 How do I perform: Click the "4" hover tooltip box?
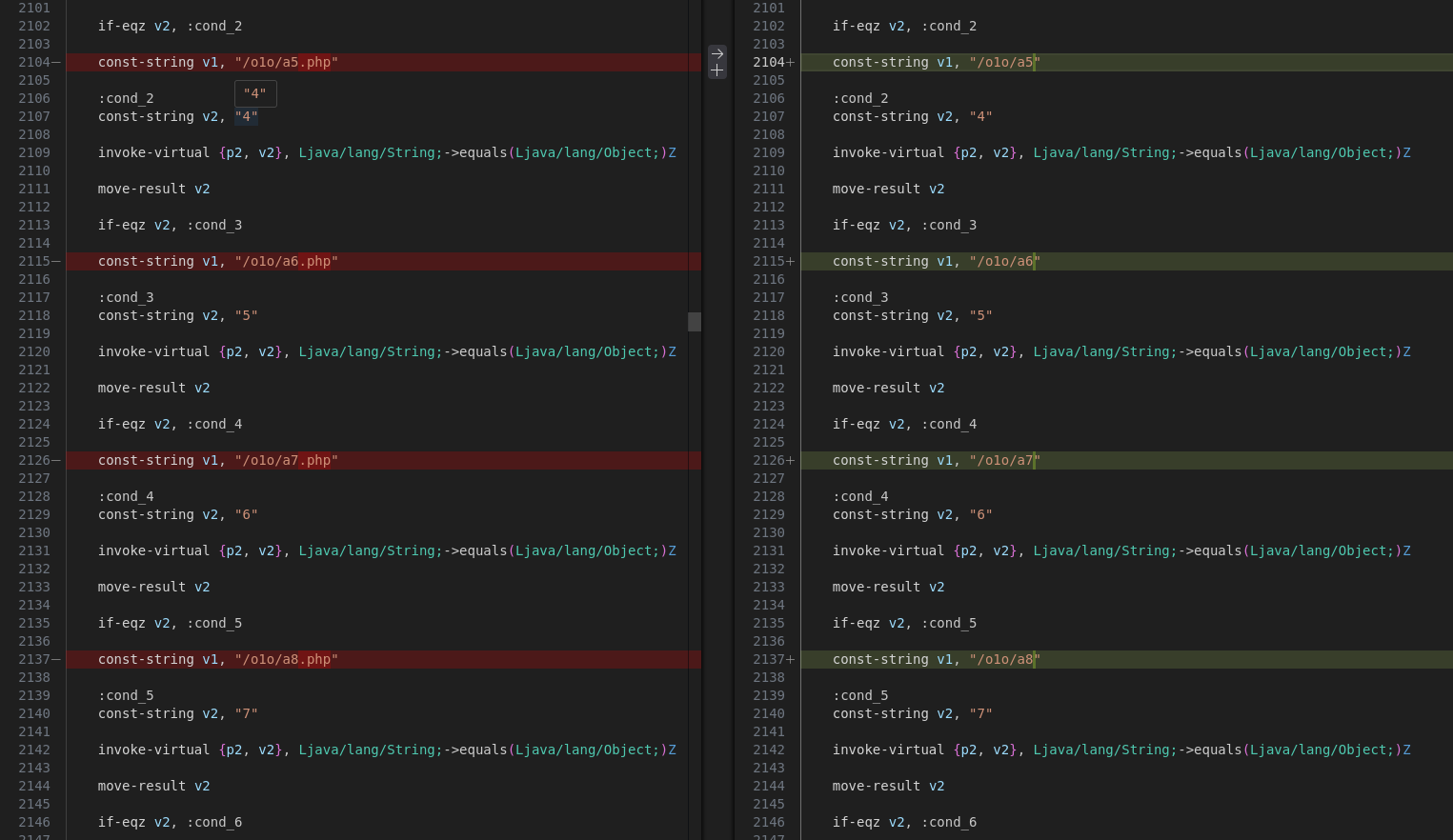[x=255, y=93]
